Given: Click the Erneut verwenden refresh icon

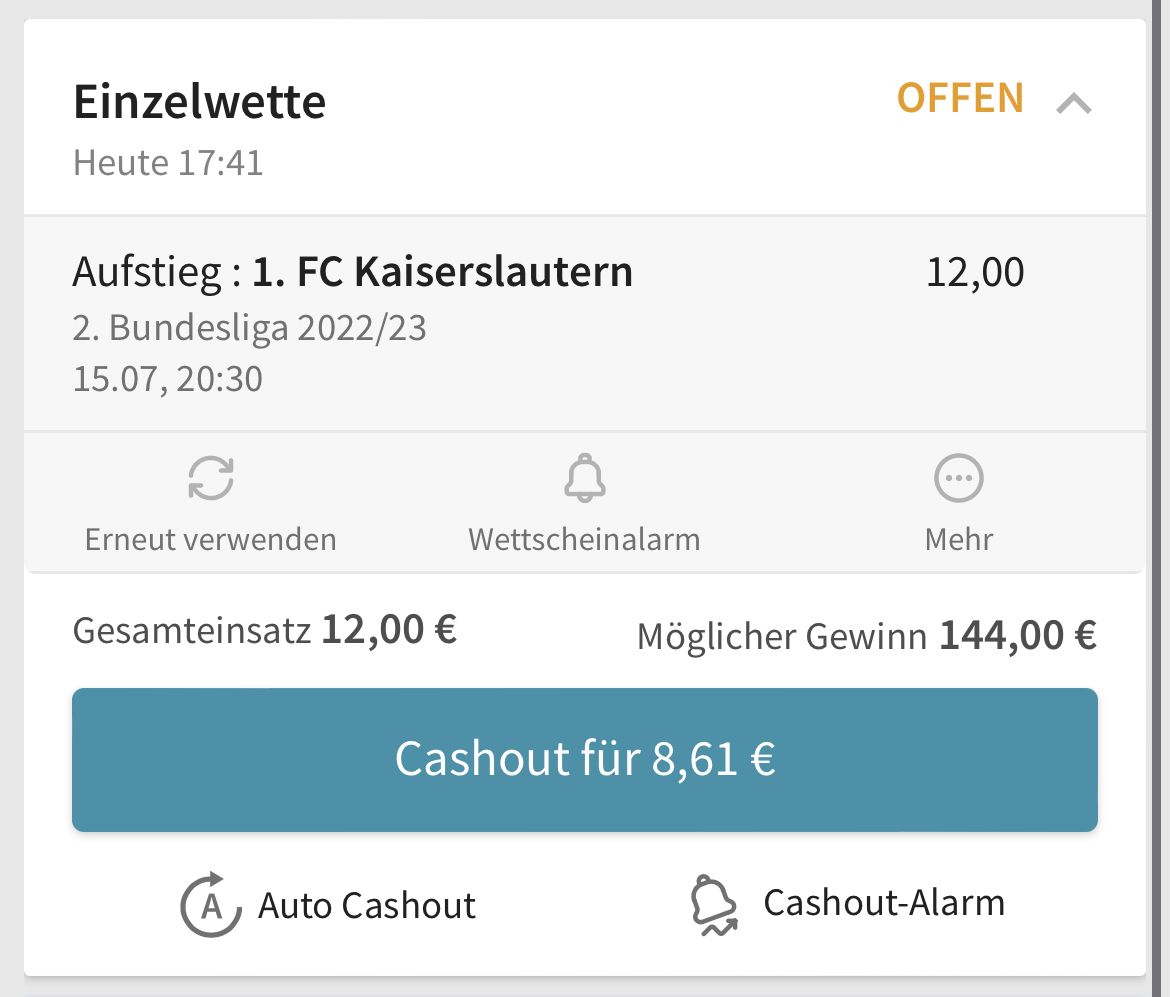Looking at the screenshot, I should 211,478.
